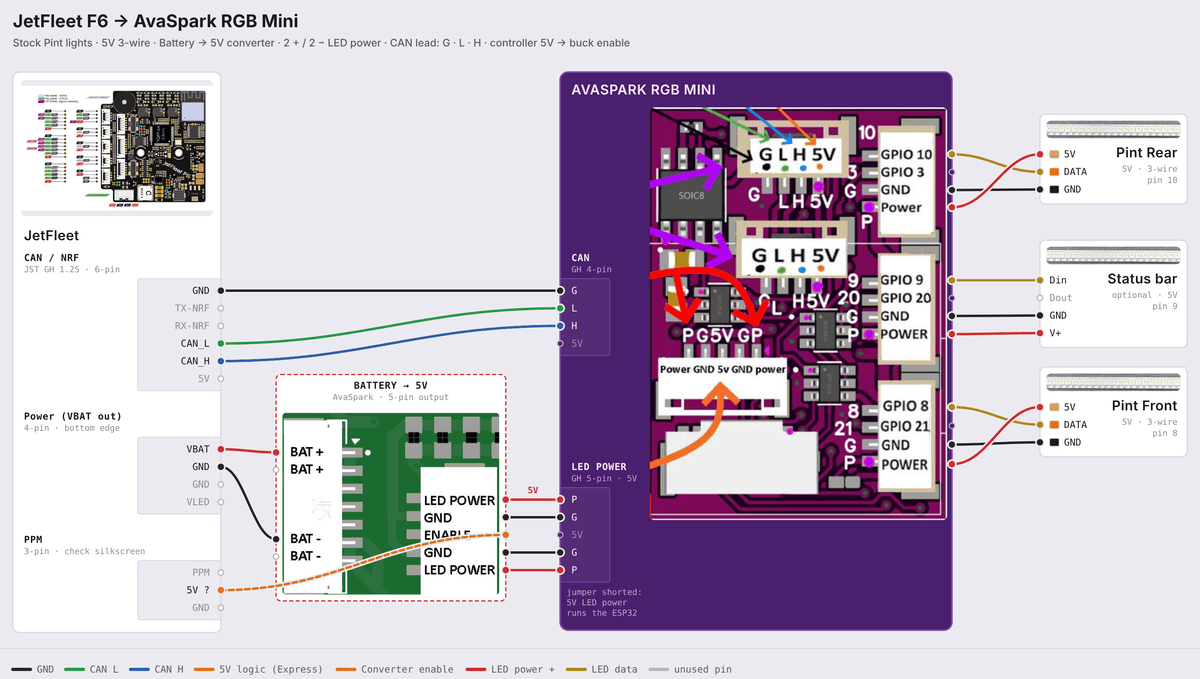Click the GND legend line swatch

tap(21, 669)
